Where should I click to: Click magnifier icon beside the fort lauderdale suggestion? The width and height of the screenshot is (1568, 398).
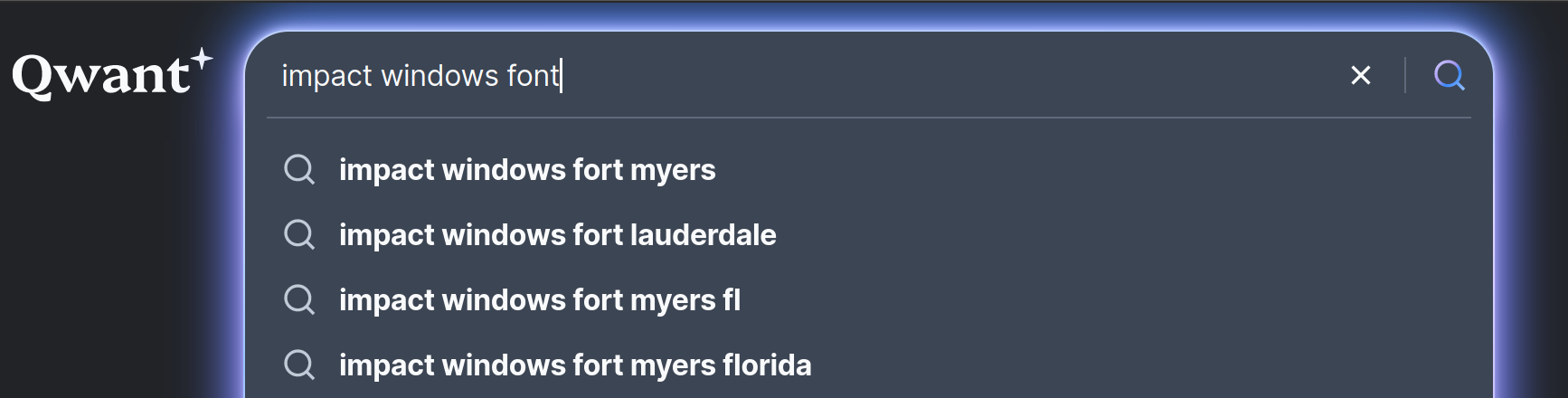pyautogui.click(x=299, y=234)
